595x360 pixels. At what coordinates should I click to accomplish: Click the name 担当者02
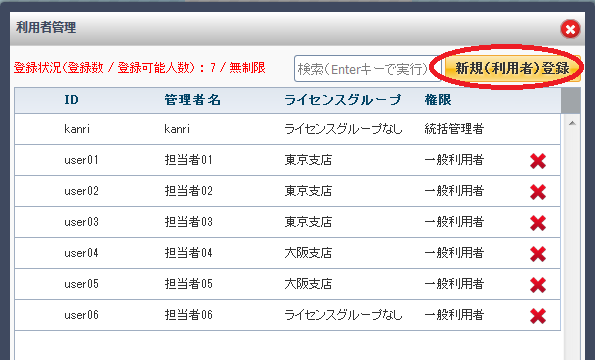(189, 191)
